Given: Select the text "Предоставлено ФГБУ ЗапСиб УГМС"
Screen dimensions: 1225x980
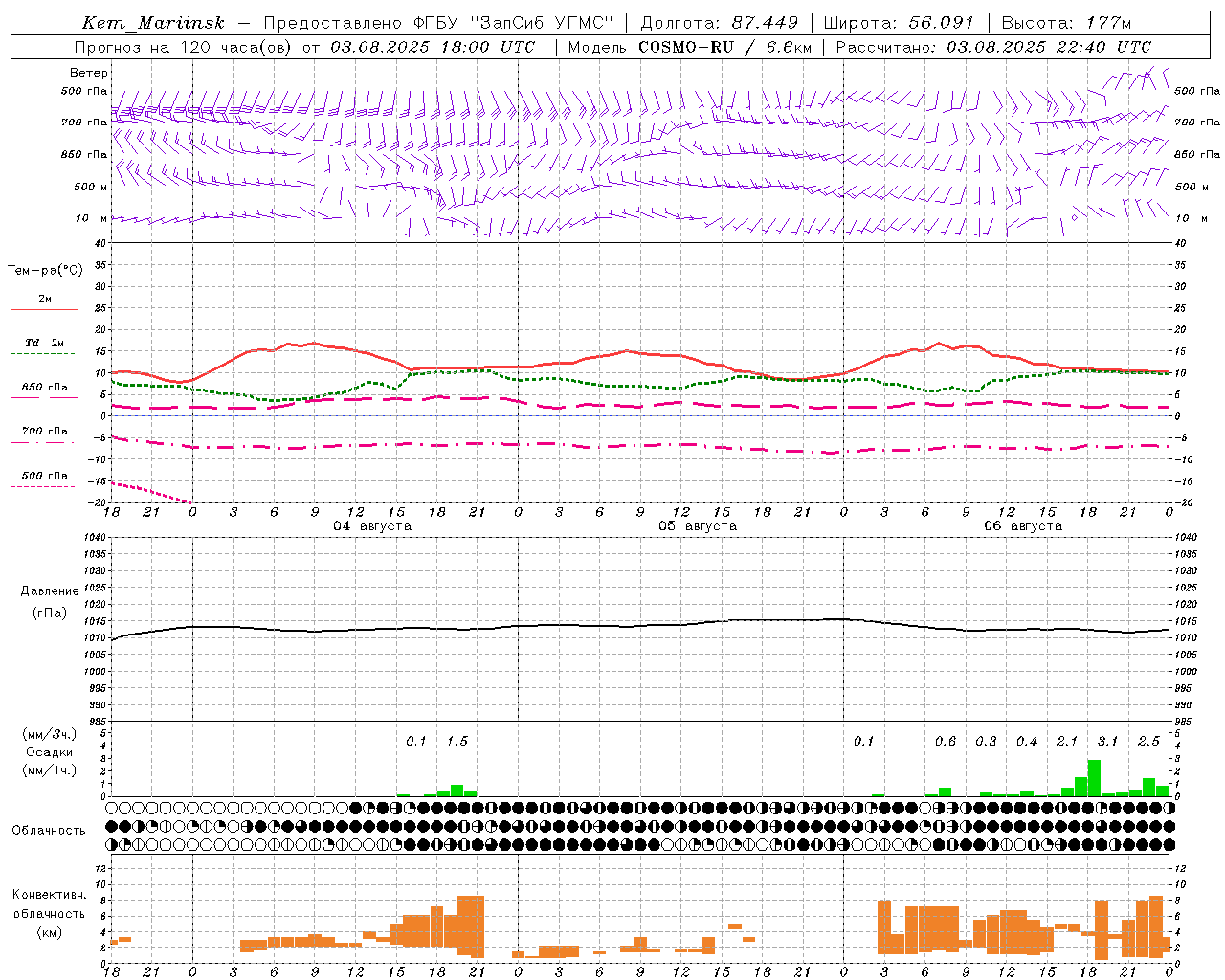Looking at the screenshot, I should point(437,23).
